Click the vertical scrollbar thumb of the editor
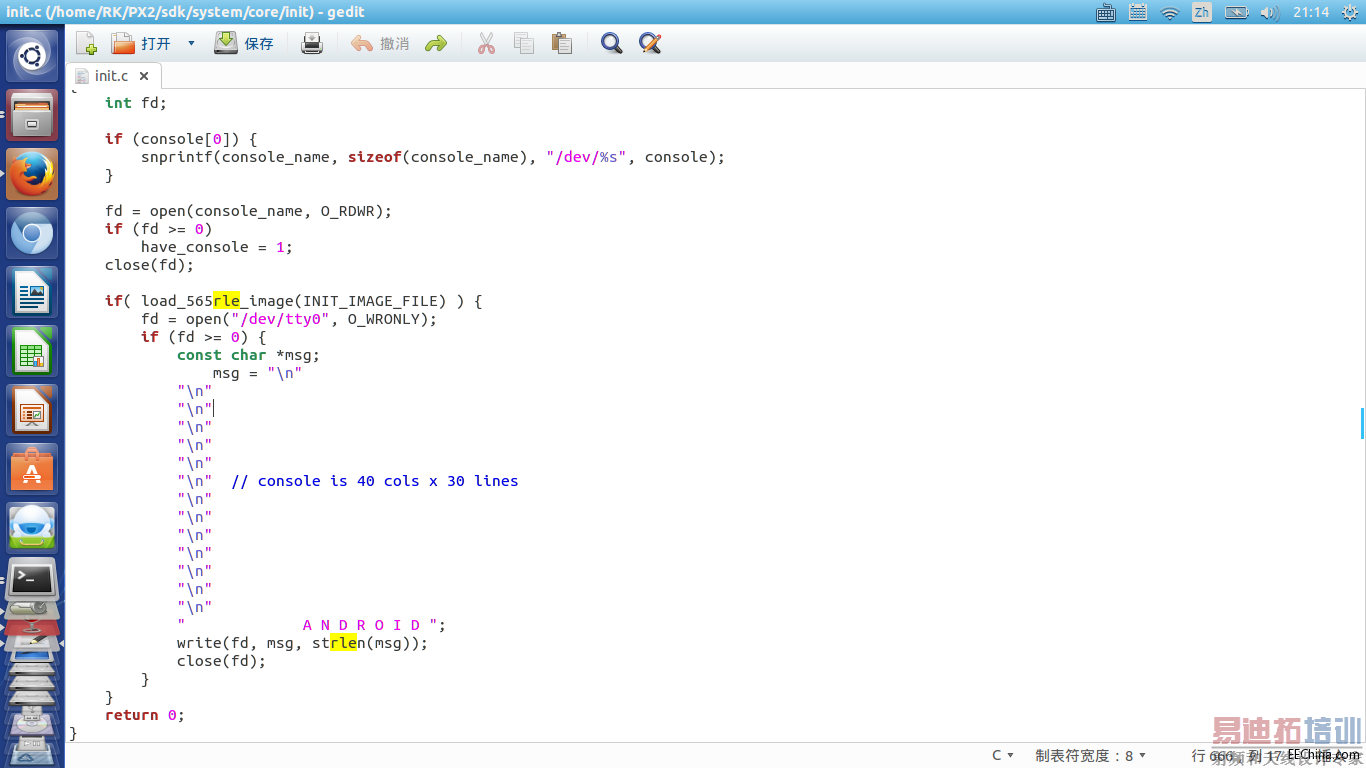 pos(1362,422)
